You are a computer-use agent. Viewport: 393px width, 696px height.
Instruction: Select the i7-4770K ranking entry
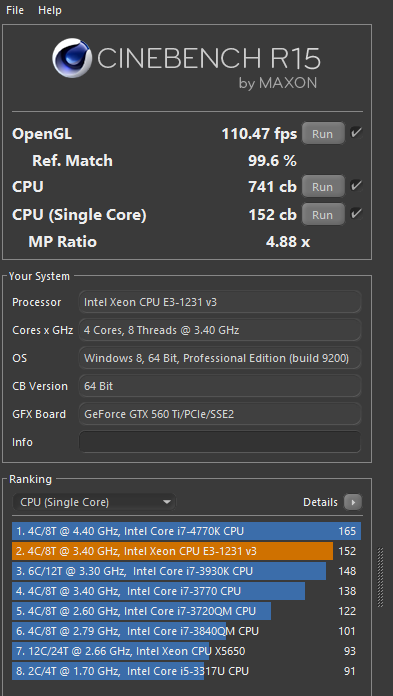coord(187,531)
